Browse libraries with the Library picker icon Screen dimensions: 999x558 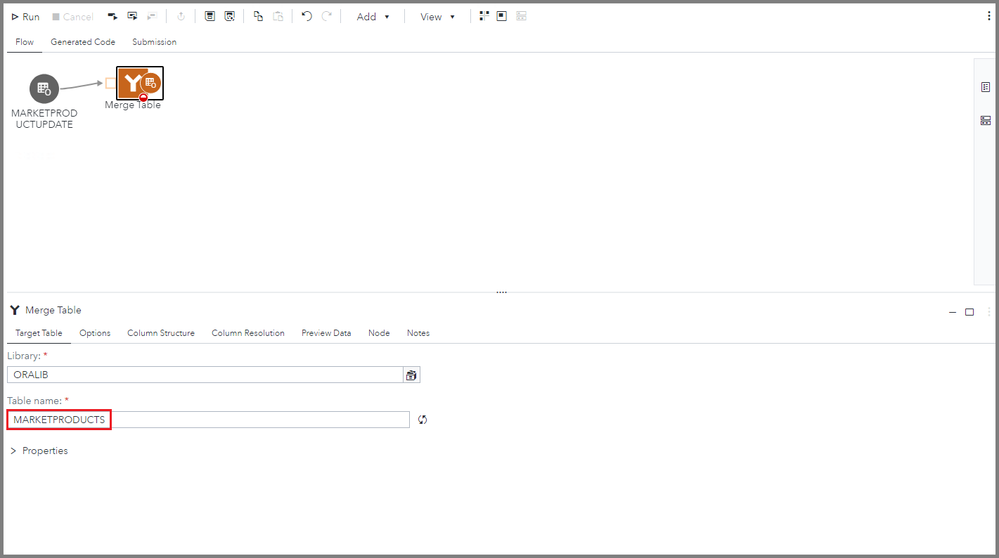point(412,375)
